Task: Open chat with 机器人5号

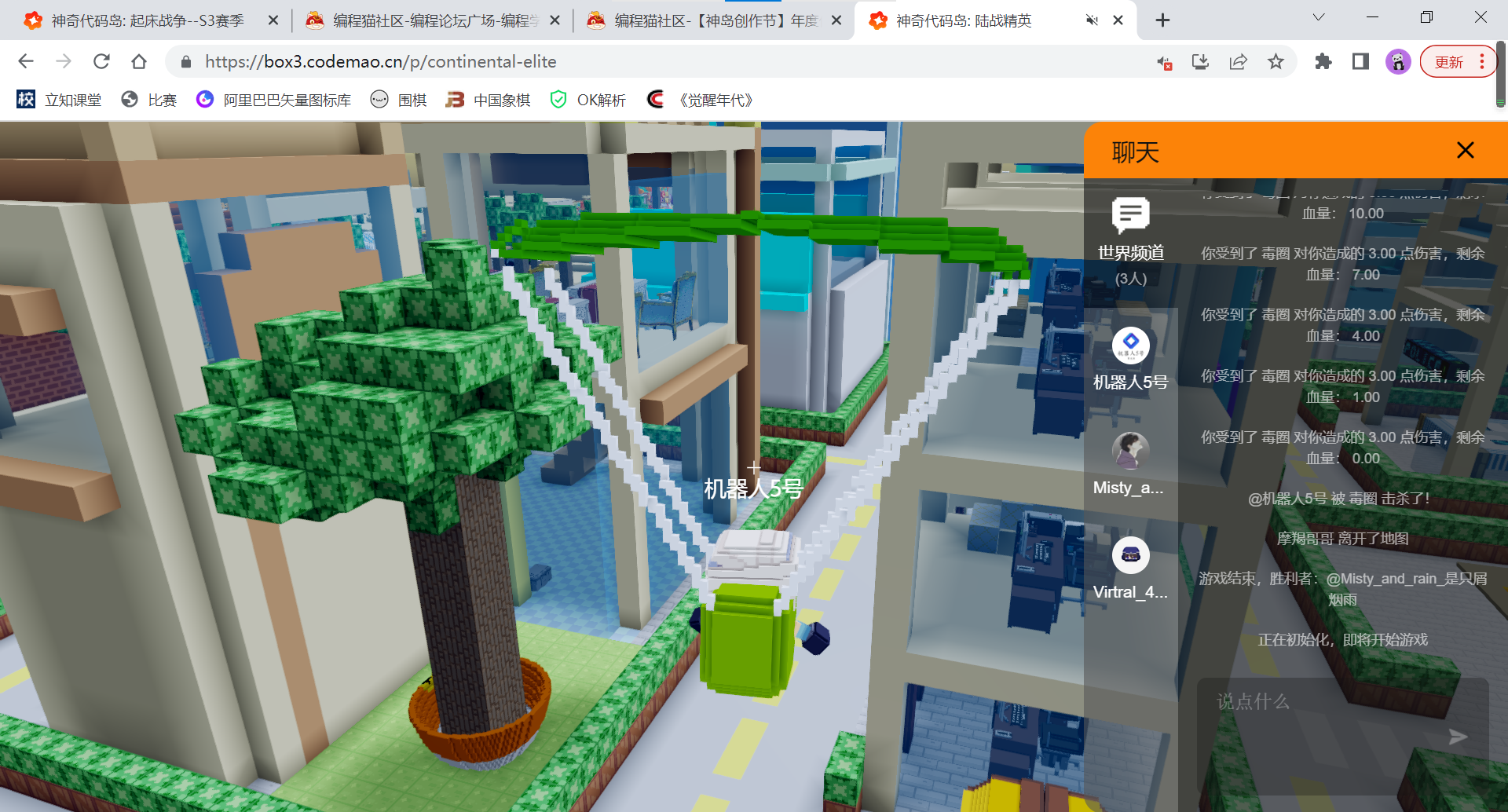Action: click(x=1131, y=360)
